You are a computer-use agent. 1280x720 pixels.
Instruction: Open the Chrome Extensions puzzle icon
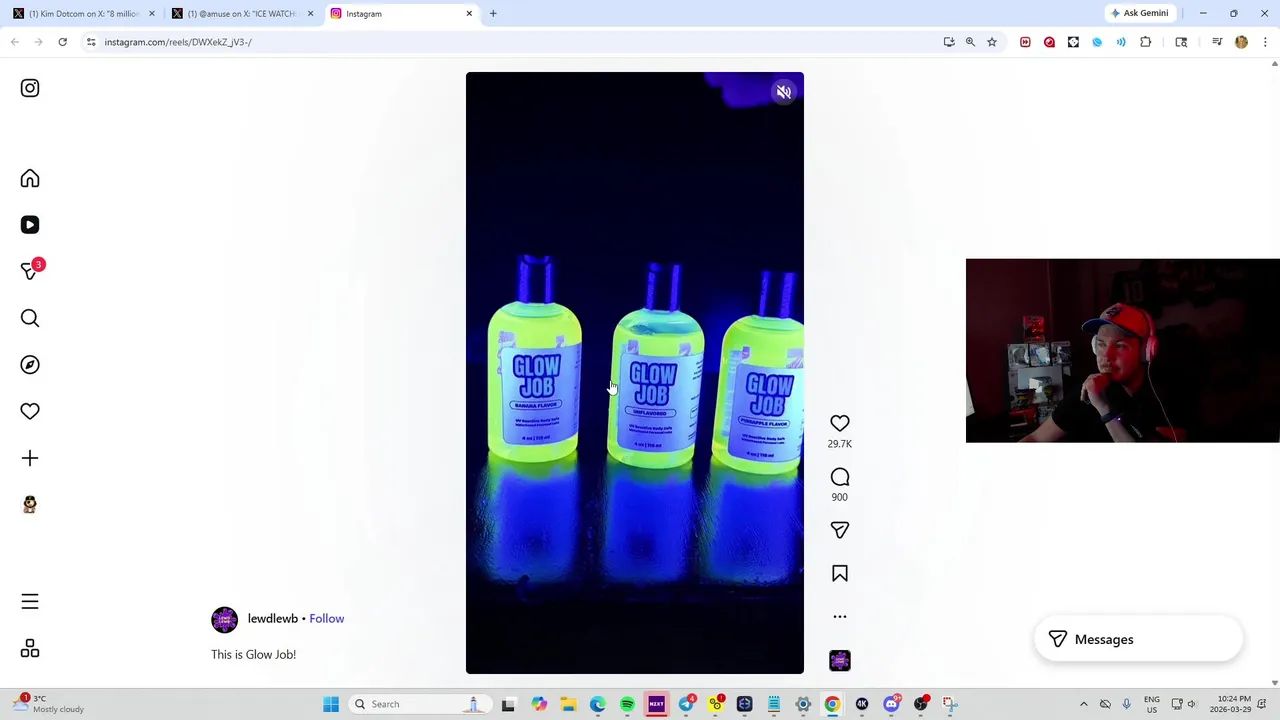[1146, 42]
